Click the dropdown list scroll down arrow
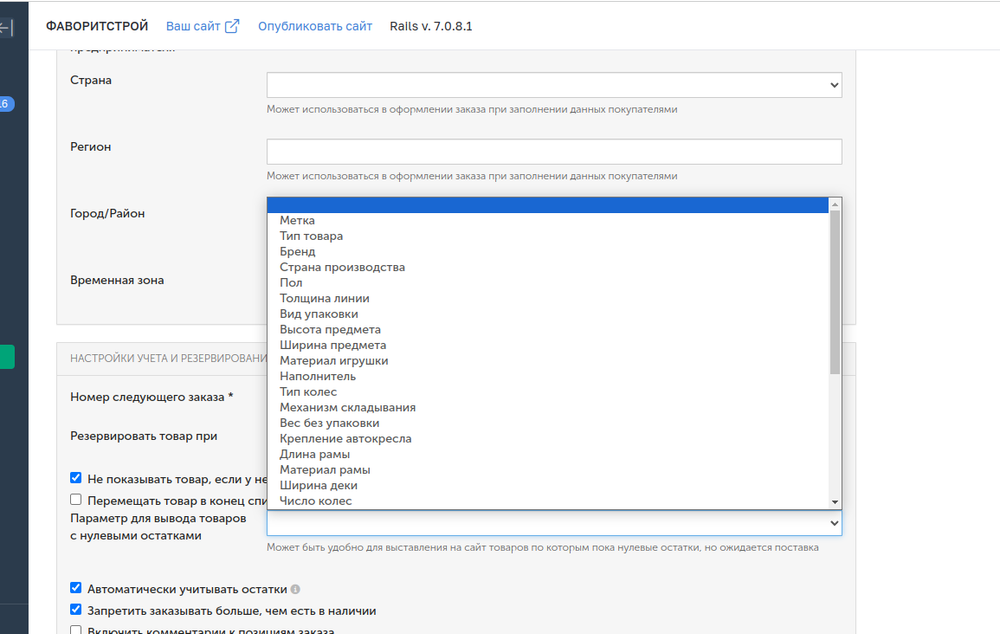The width and height of the screenshot is (1000, 634). (x=835, y=501)
